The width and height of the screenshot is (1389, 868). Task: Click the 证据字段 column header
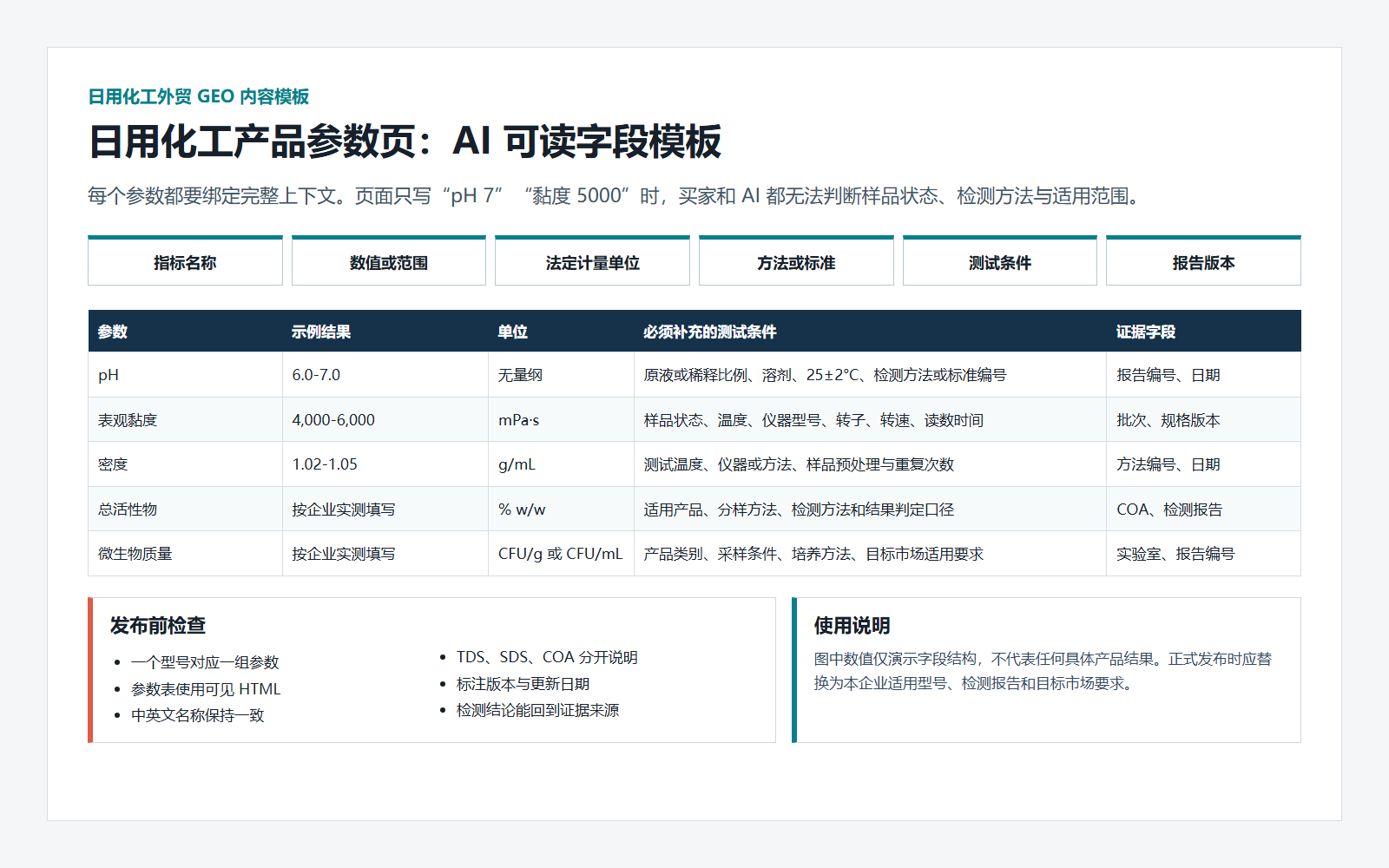1203,332
